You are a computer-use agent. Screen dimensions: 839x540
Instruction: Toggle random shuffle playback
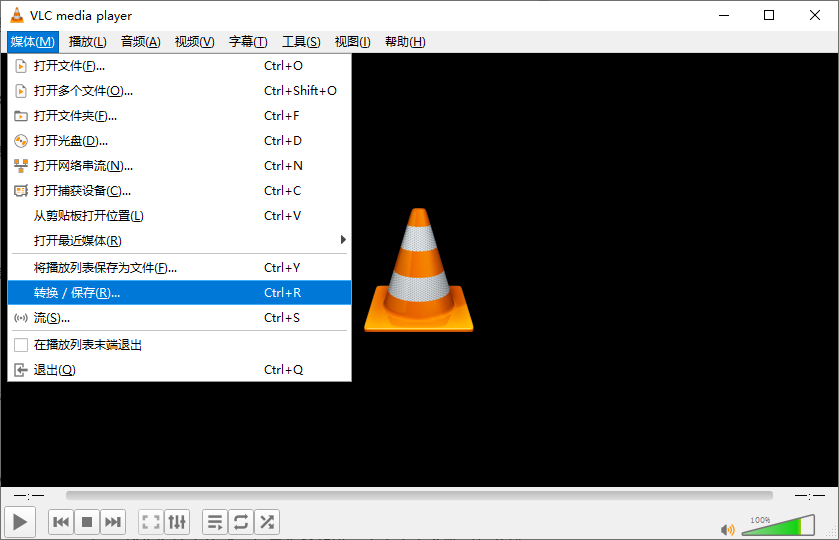pos(267,522)
